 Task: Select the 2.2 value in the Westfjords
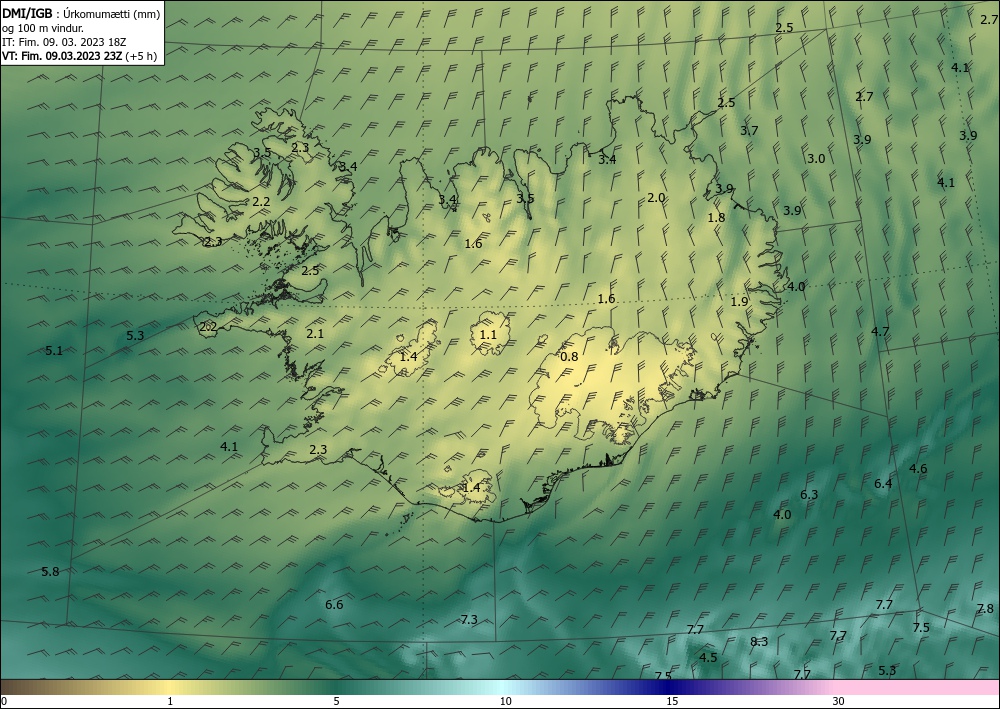261,202
